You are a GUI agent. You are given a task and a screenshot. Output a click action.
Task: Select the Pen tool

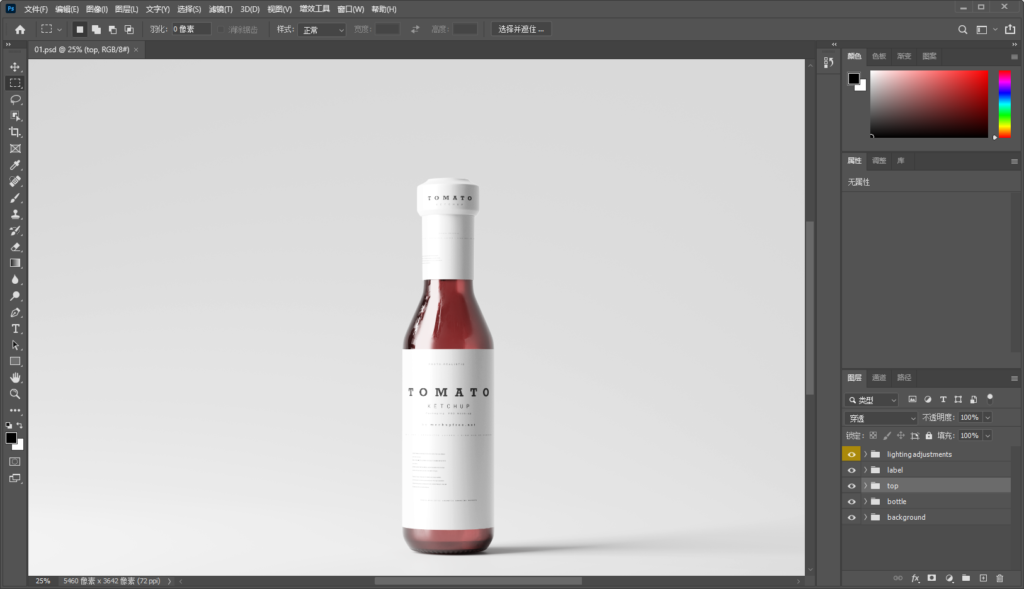point(15,312)
